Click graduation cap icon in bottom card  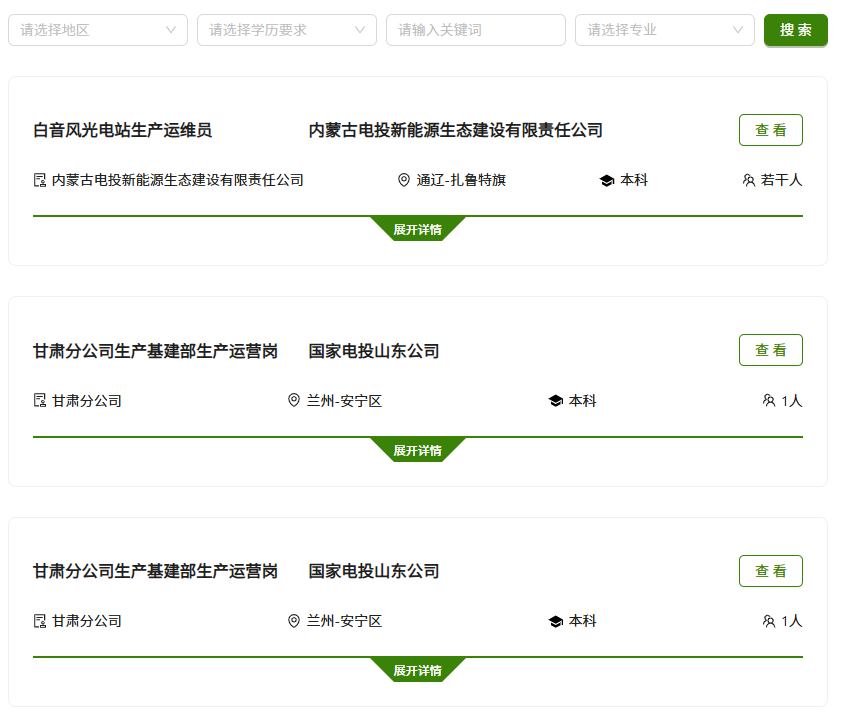pyautogui.click(x=556, y=621)
